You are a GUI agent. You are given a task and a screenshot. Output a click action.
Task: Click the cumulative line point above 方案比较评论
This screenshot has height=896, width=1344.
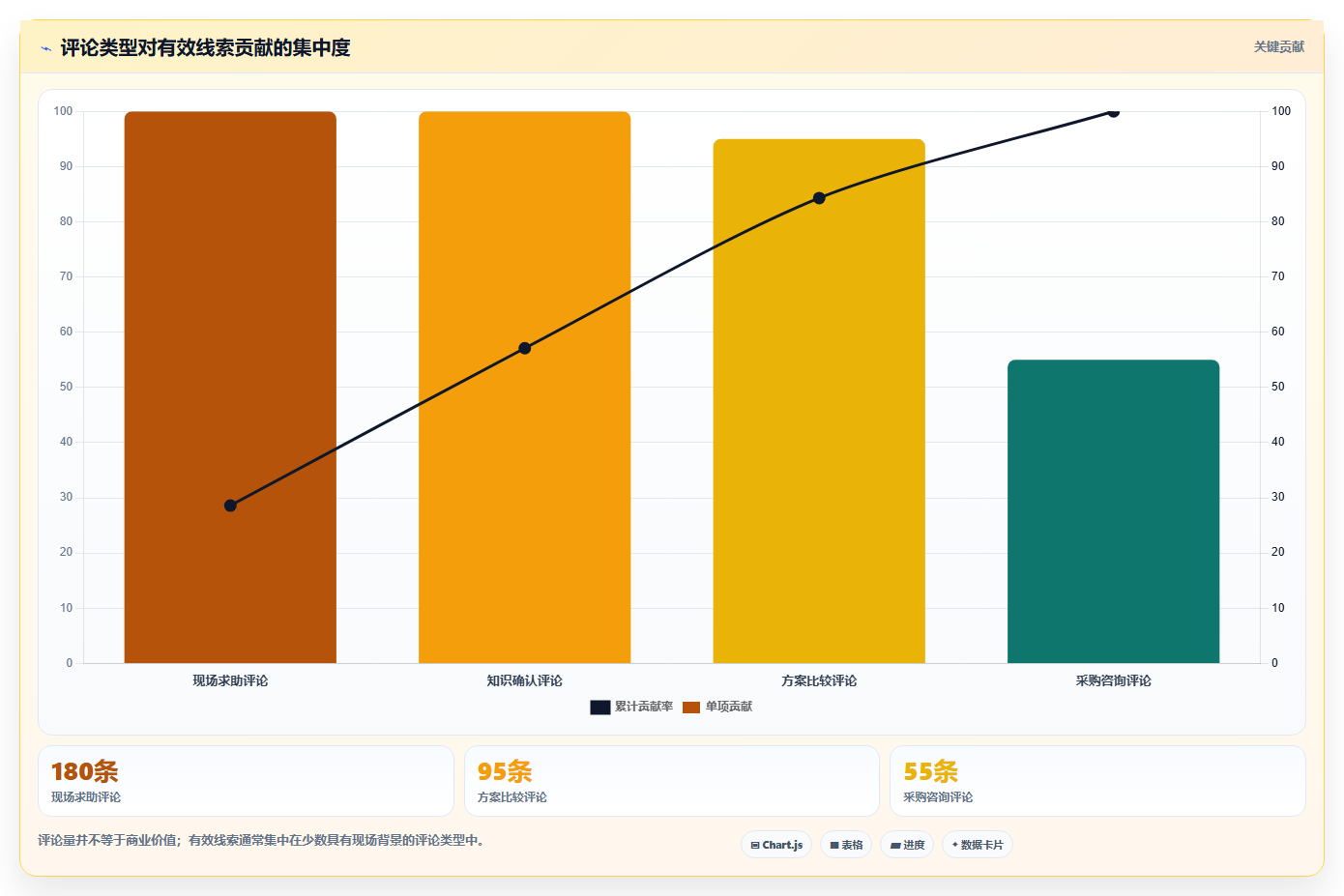point(819,198)
